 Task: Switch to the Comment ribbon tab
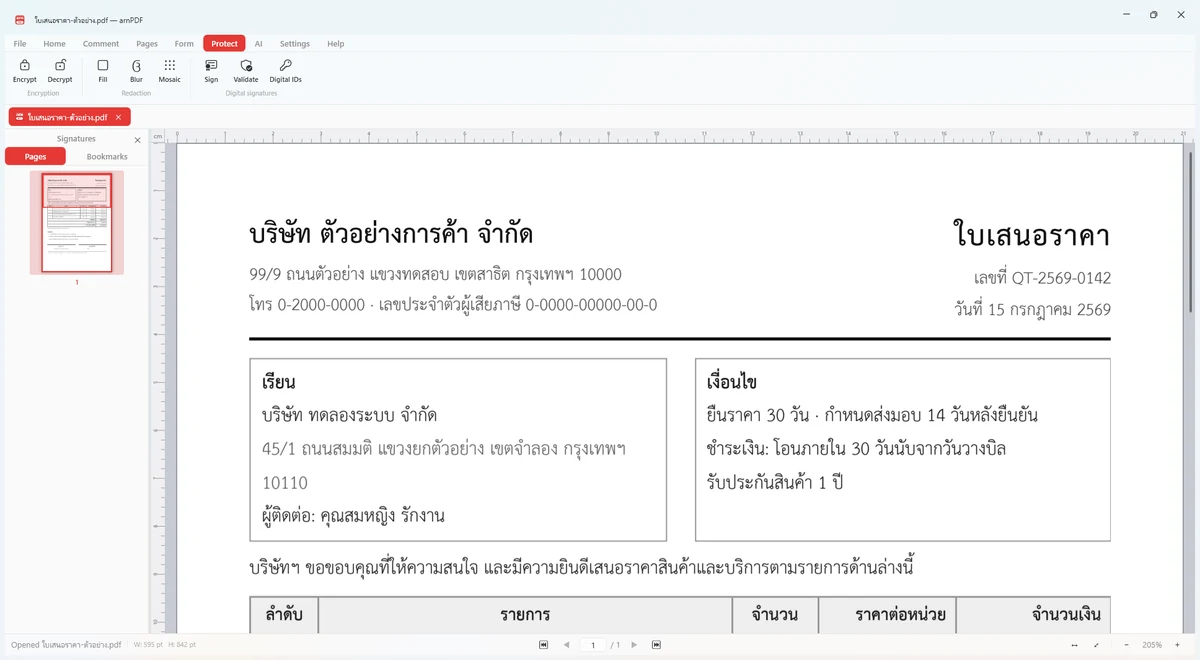pos(101,44)
